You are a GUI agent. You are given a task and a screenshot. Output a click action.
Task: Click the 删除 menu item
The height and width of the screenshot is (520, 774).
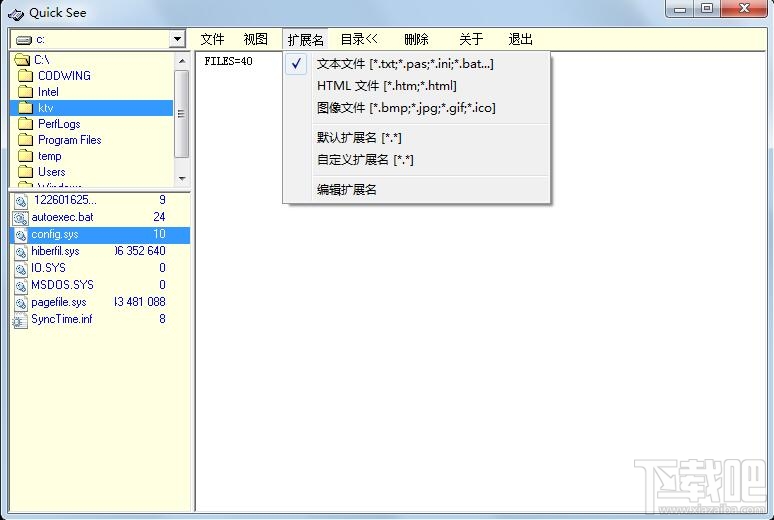point(416,39)
